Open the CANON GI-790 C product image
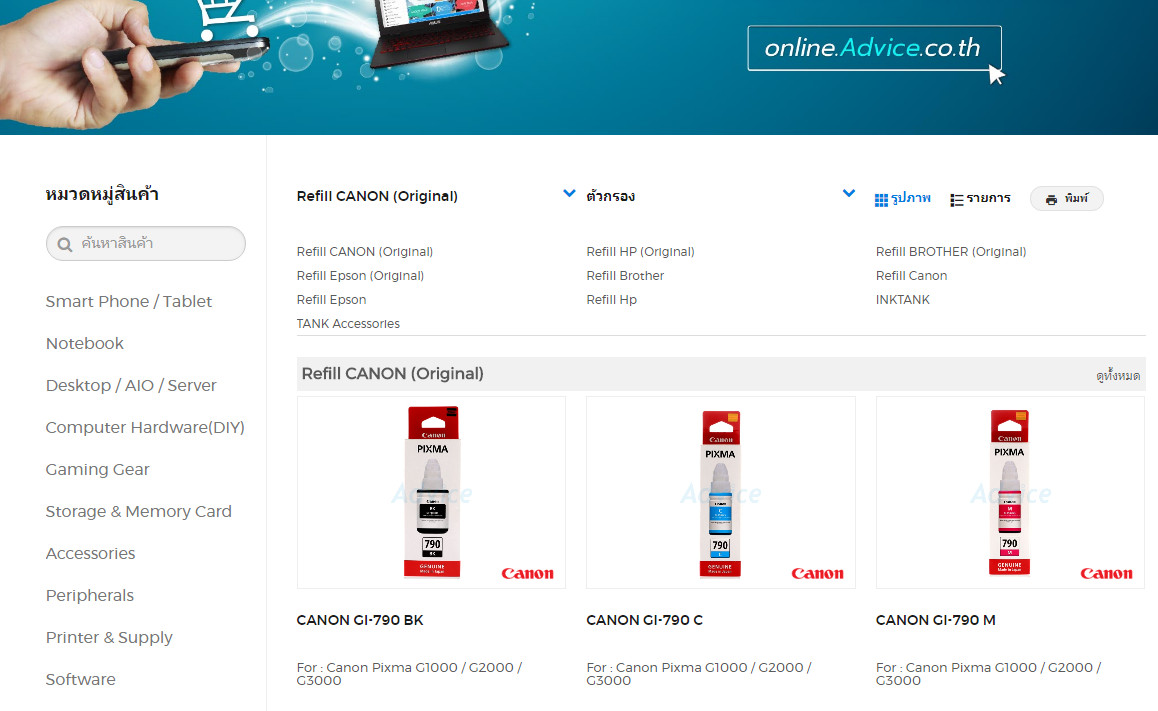The image size is (1158, 711). [x=721, y=492]
